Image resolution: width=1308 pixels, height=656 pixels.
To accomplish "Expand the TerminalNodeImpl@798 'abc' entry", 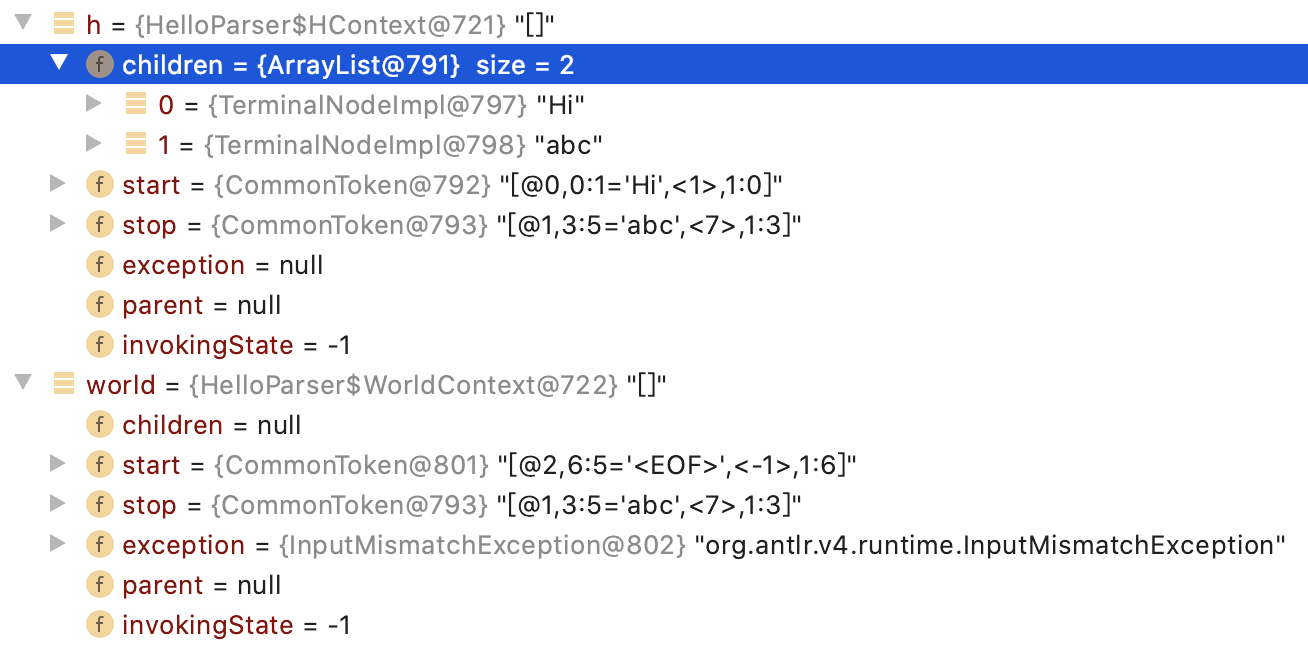I will click(x=93, y=144).
